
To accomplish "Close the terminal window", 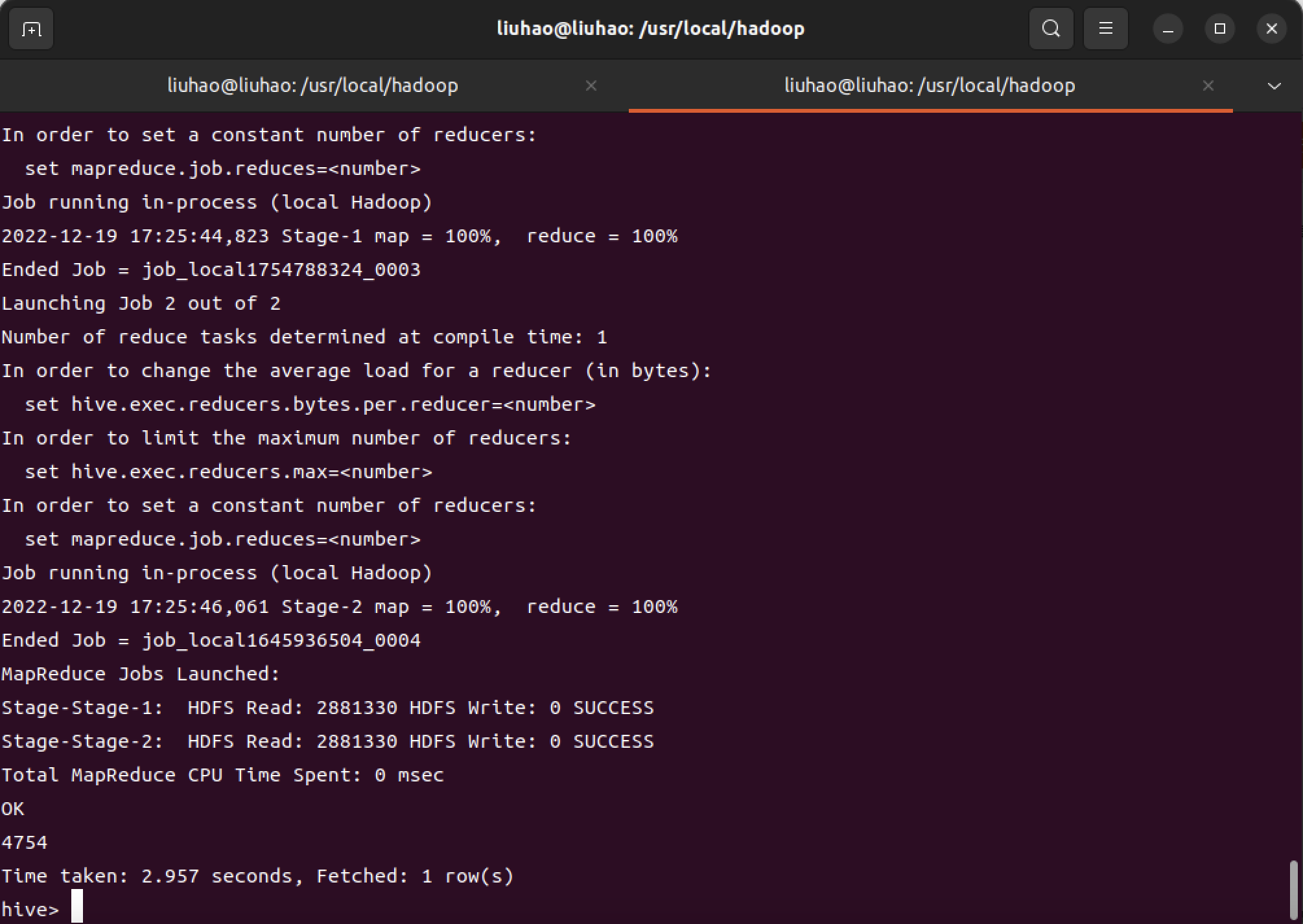I will (1271, 29).
